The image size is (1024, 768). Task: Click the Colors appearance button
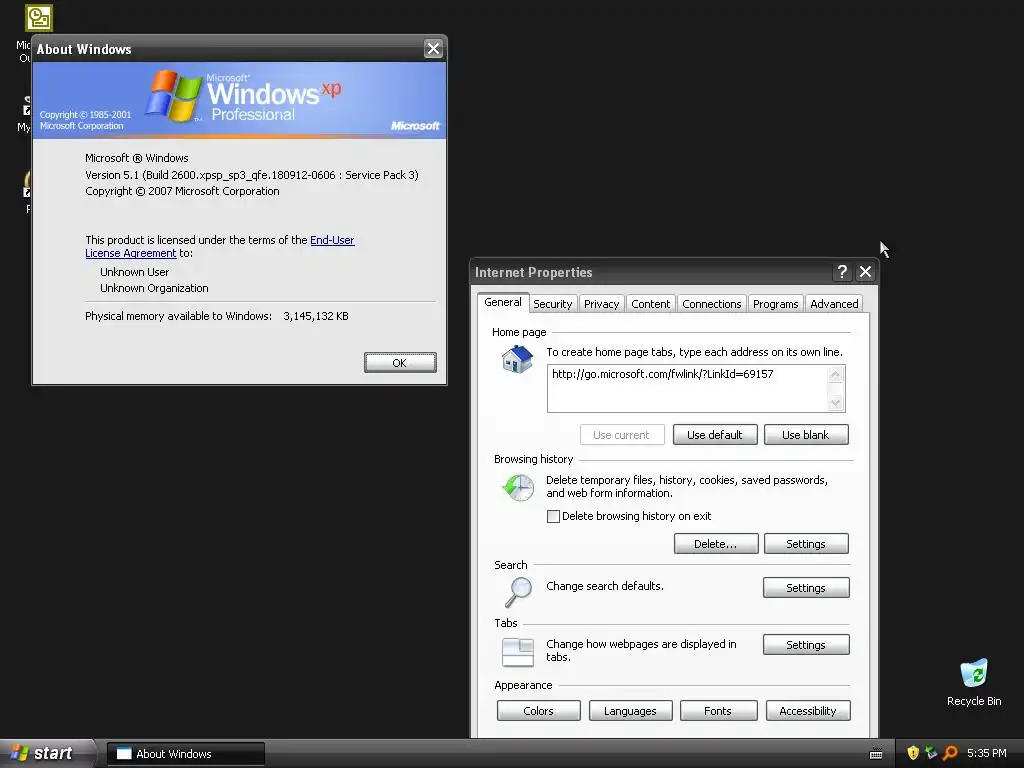point(539,711)
